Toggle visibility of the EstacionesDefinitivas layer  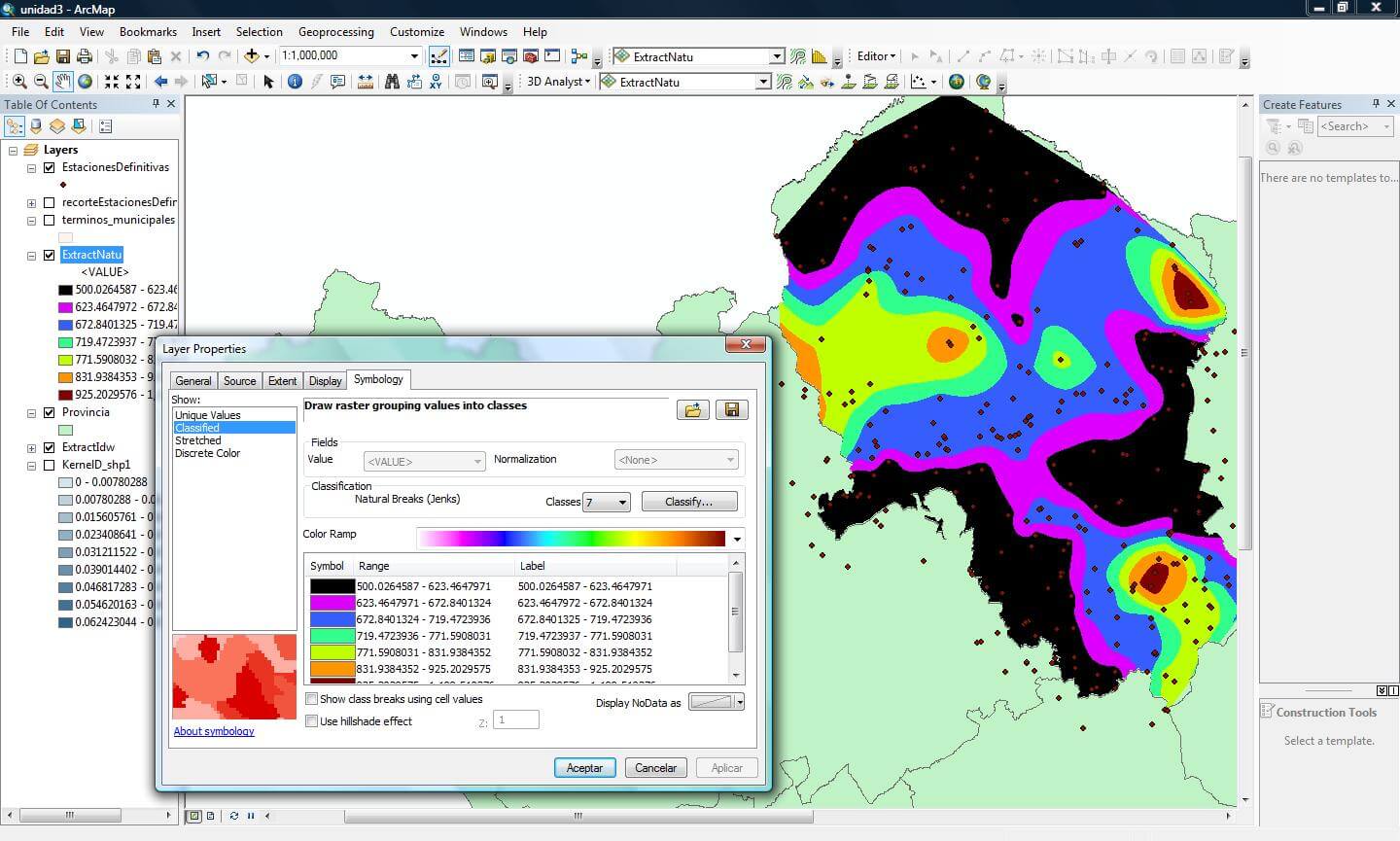[x=48, y=167]
